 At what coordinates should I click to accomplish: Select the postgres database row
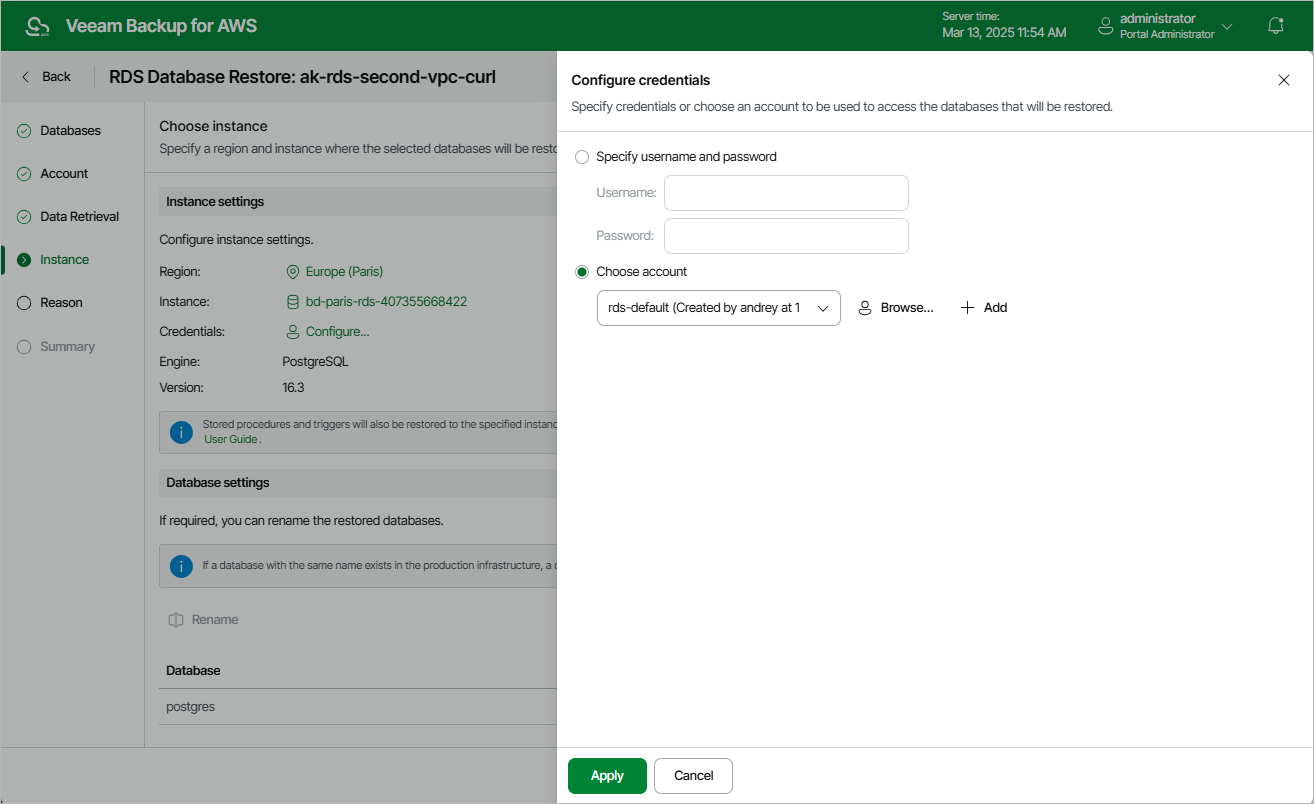point(358,707)
